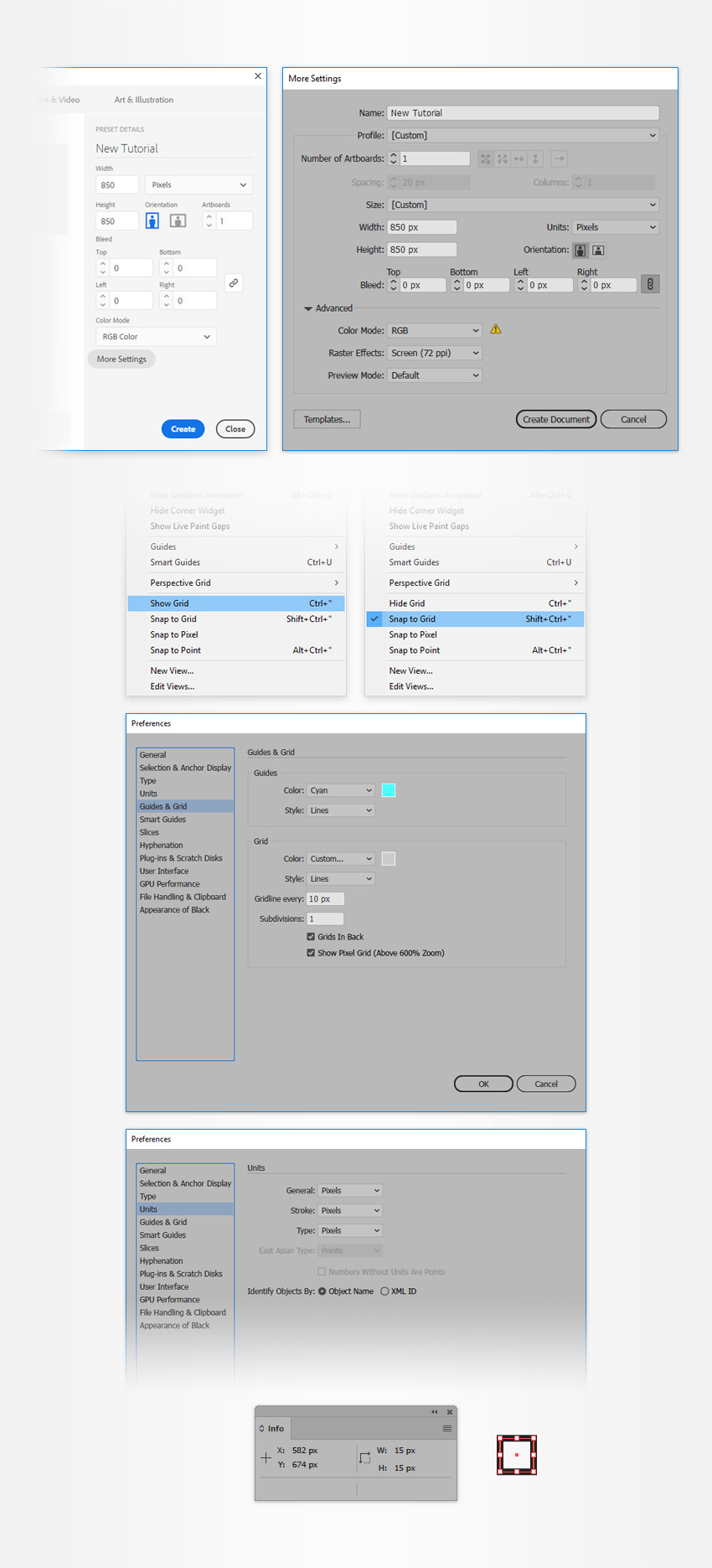This screenshot has width=712, height=1568.
Task: Open the Profile dropdown in More Settings
Action: coord(524,135)
